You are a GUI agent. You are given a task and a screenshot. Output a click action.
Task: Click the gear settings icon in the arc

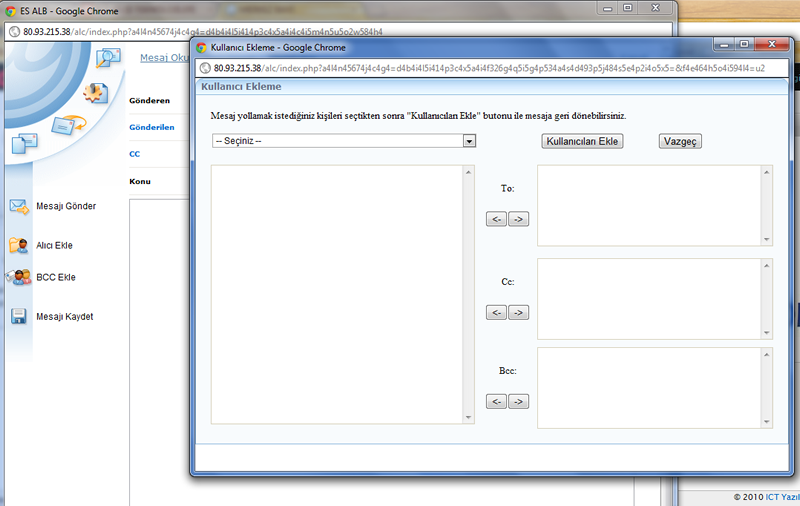click(95, 93)
